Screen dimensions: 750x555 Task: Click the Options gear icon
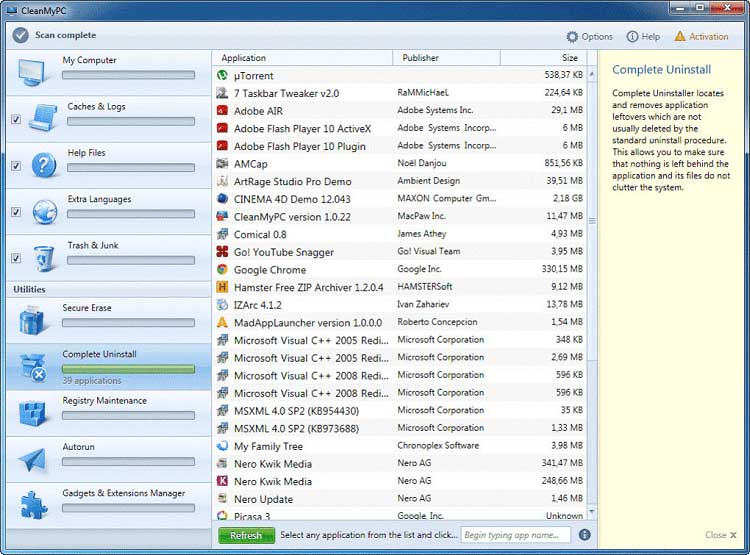572,36
